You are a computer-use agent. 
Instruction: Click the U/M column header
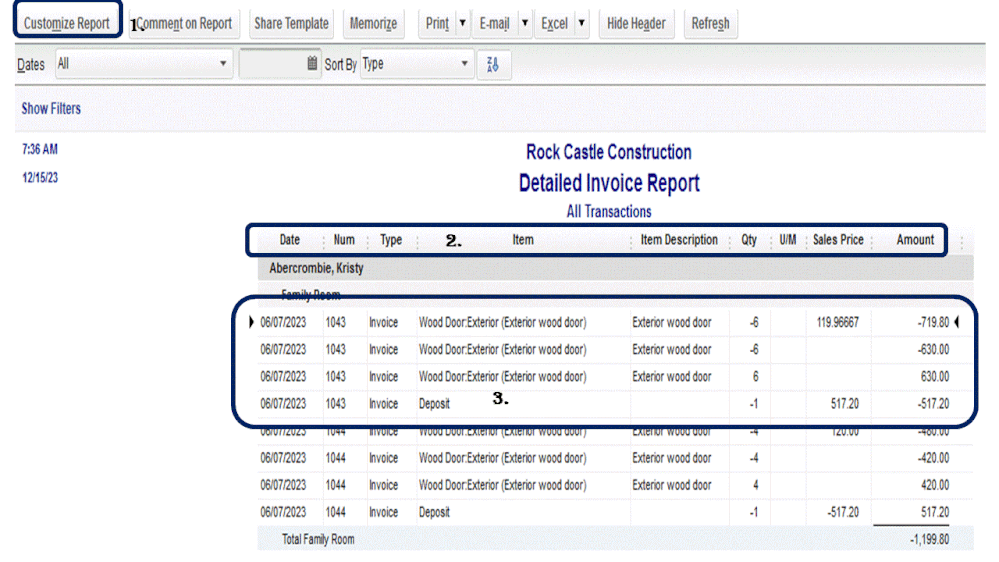pyautogui.click(x=787, y=240)
